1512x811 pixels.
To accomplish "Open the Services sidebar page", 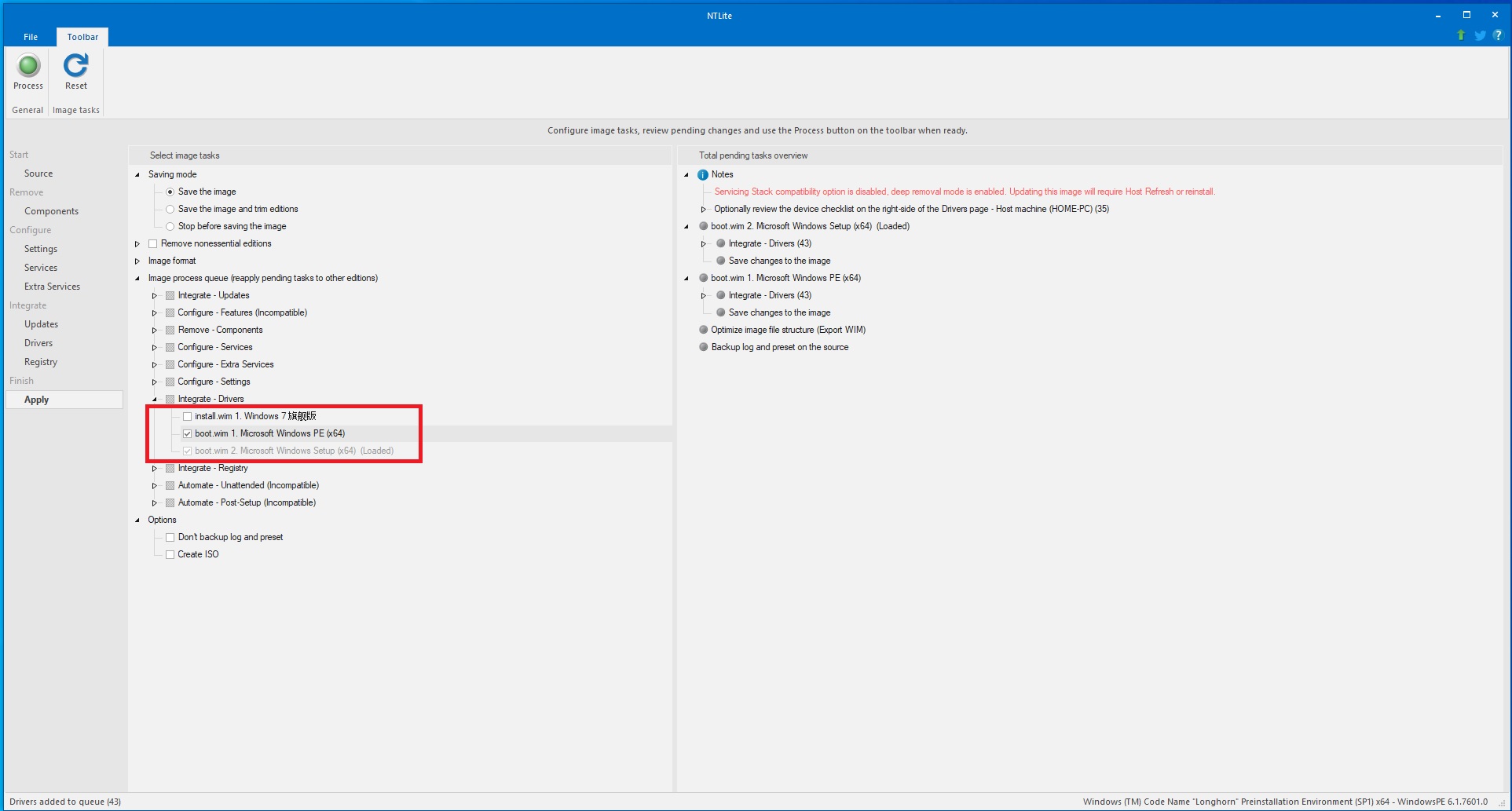I will coord(41,268).
